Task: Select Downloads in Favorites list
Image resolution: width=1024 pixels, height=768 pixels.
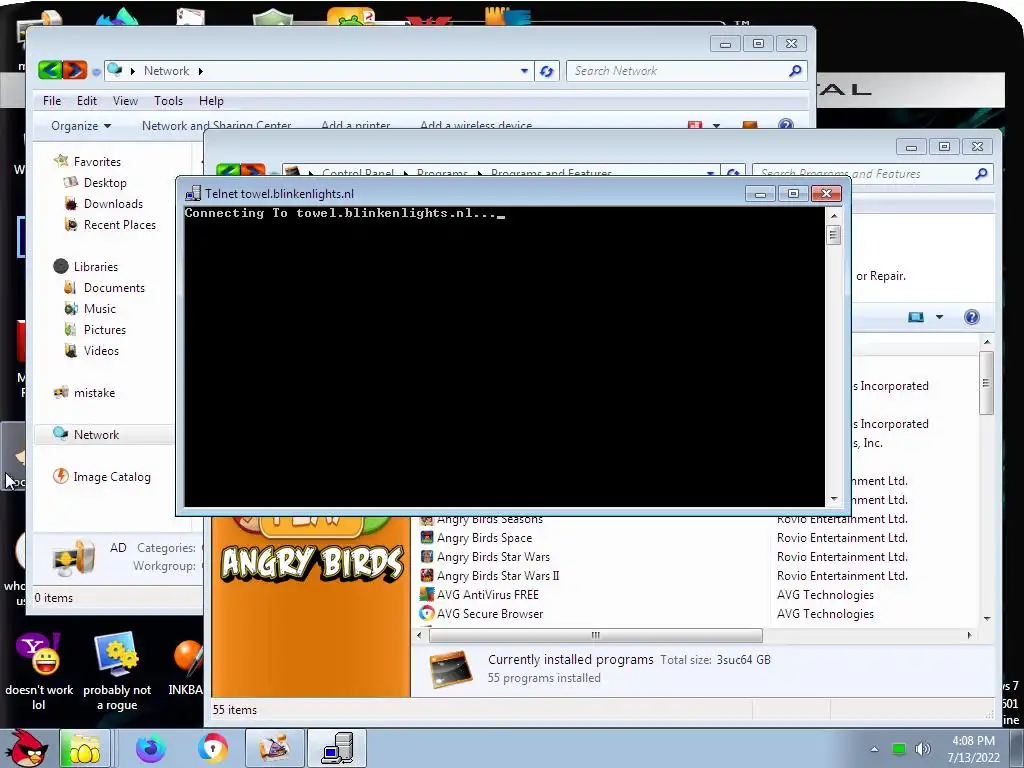Action: click(x=112, y=204)
